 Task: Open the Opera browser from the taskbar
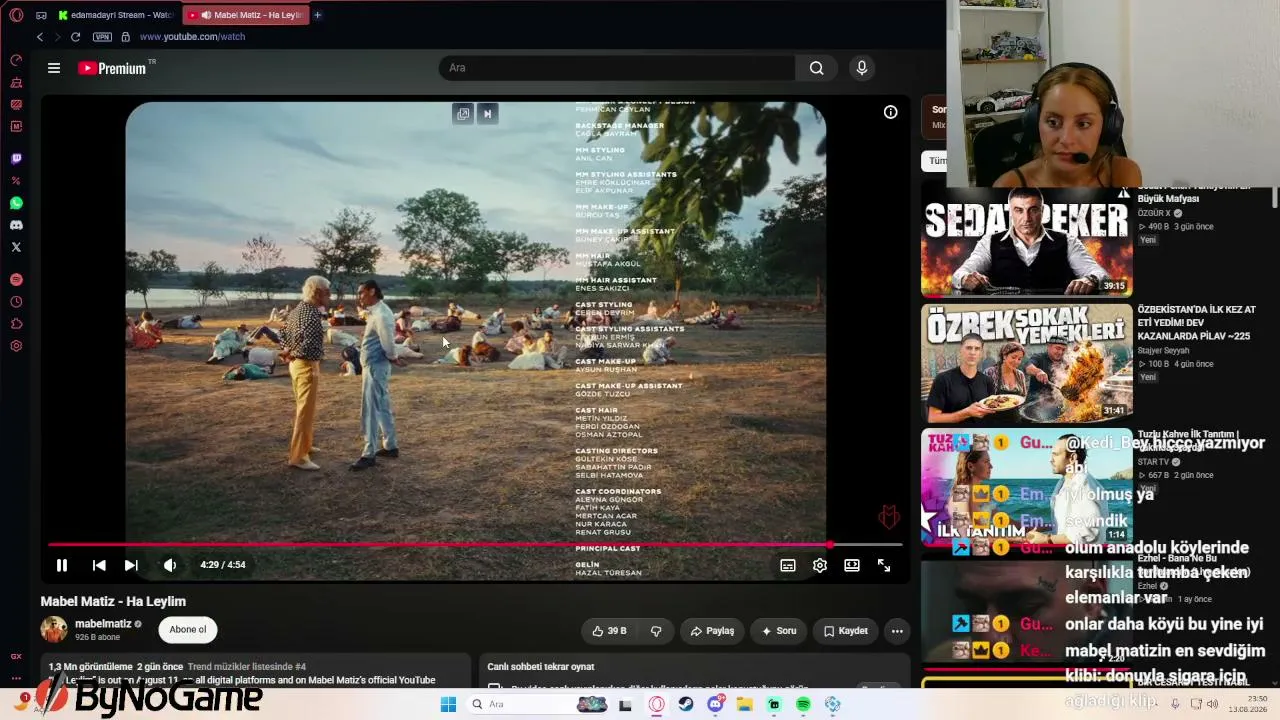pos(657,705)
